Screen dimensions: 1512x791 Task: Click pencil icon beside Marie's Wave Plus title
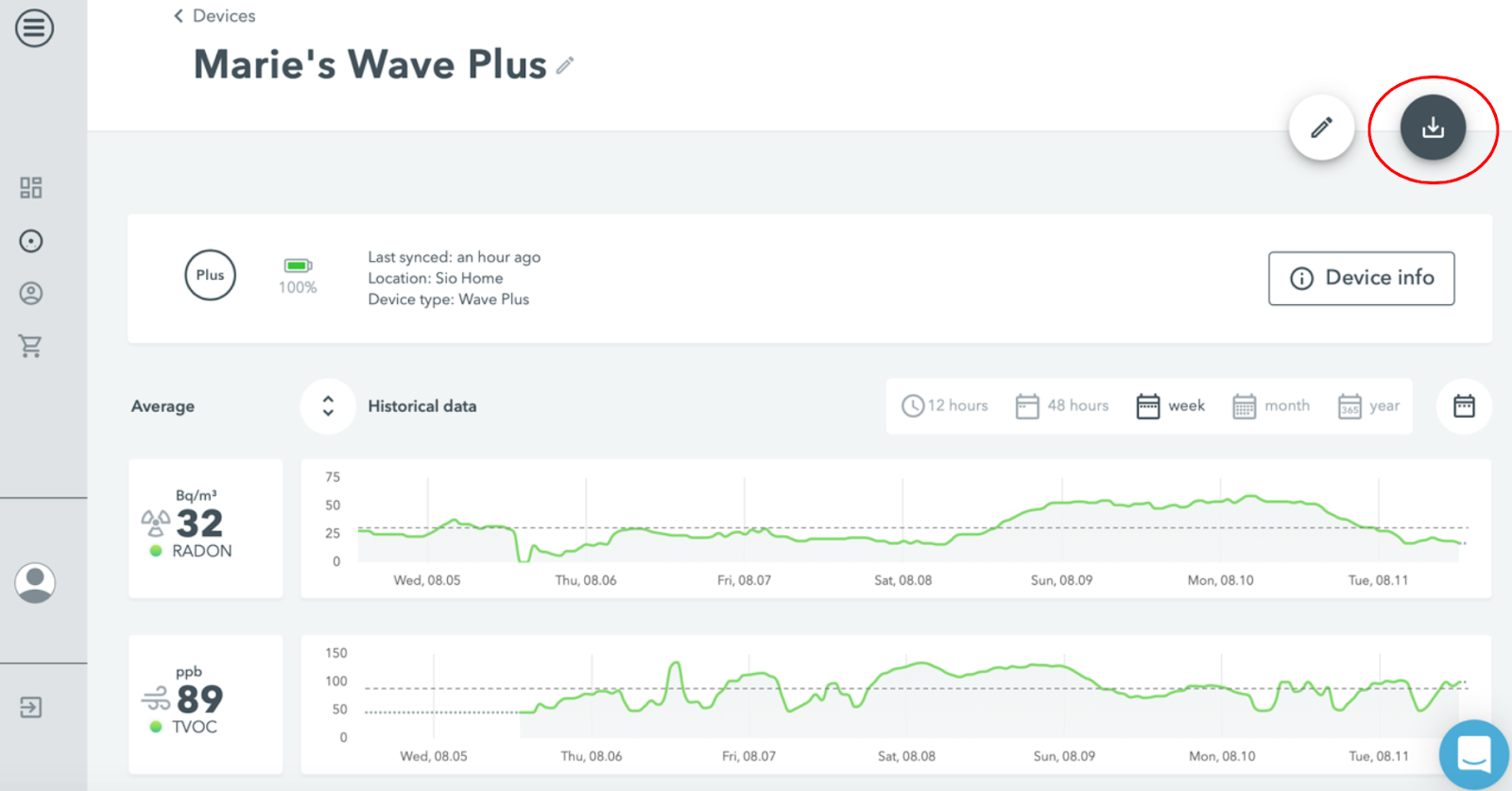565,65
